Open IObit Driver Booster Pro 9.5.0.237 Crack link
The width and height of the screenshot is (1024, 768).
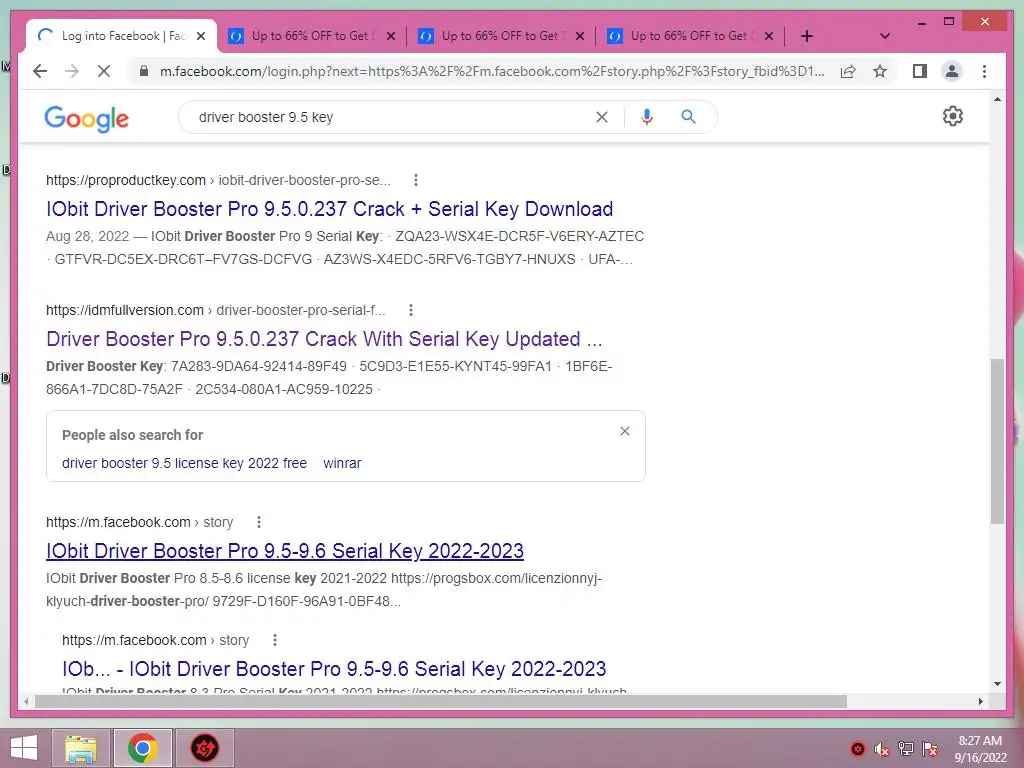click(329, 209)
